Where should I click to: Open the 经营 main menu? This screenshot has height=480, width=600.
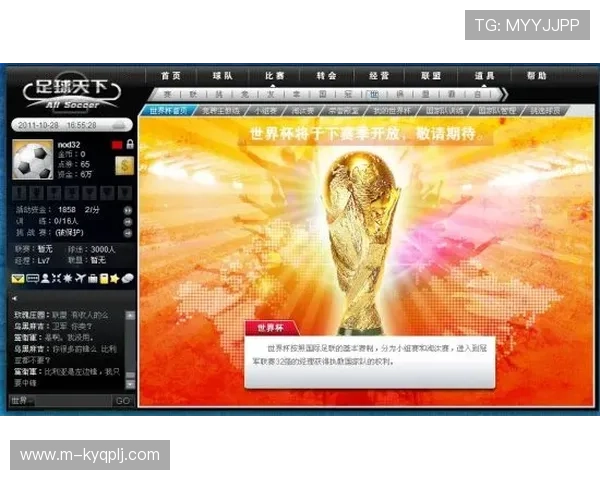(379, 76)
